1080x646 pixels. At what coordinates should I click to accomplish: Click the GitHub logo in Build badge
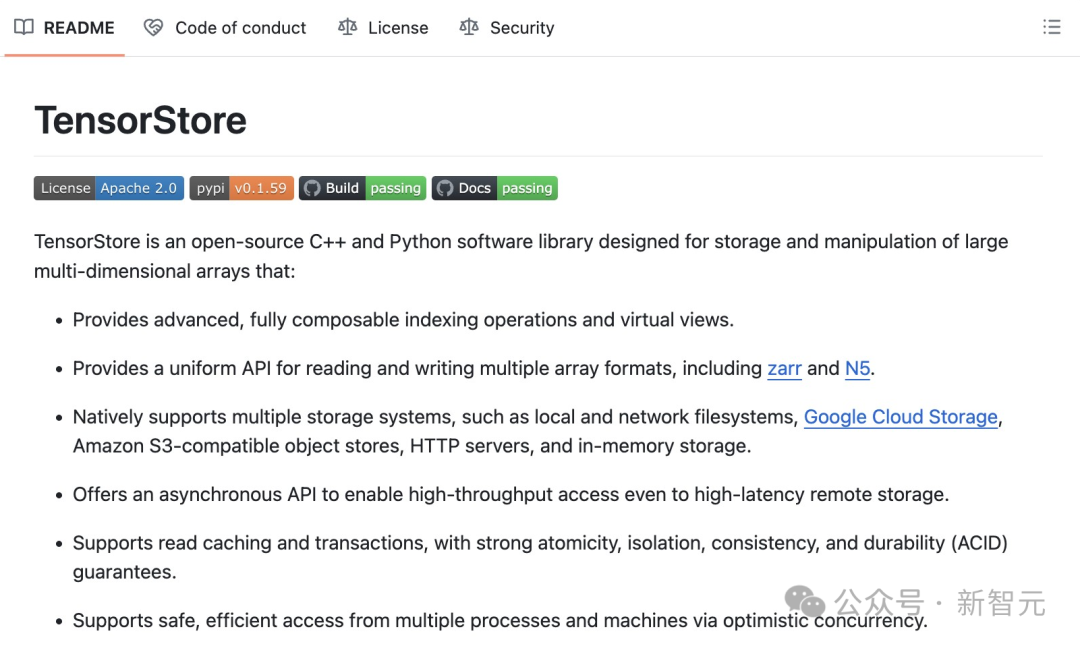click(312, 188)
